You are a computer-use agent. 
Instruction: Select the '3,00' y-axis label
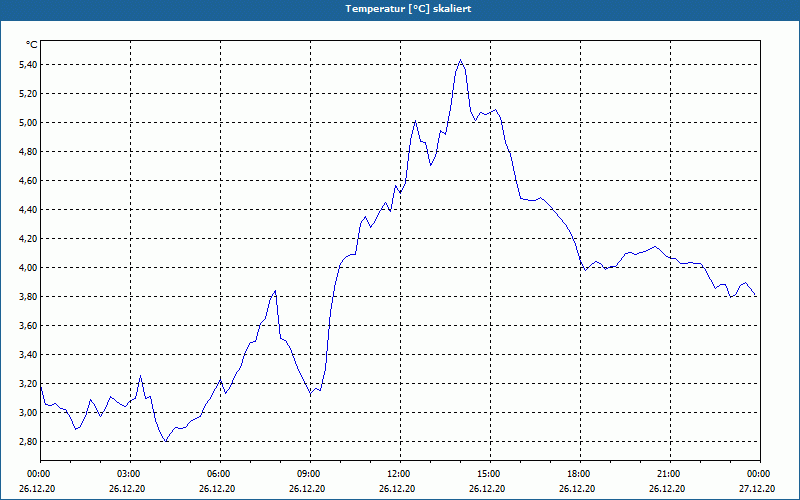pos(28,413)
